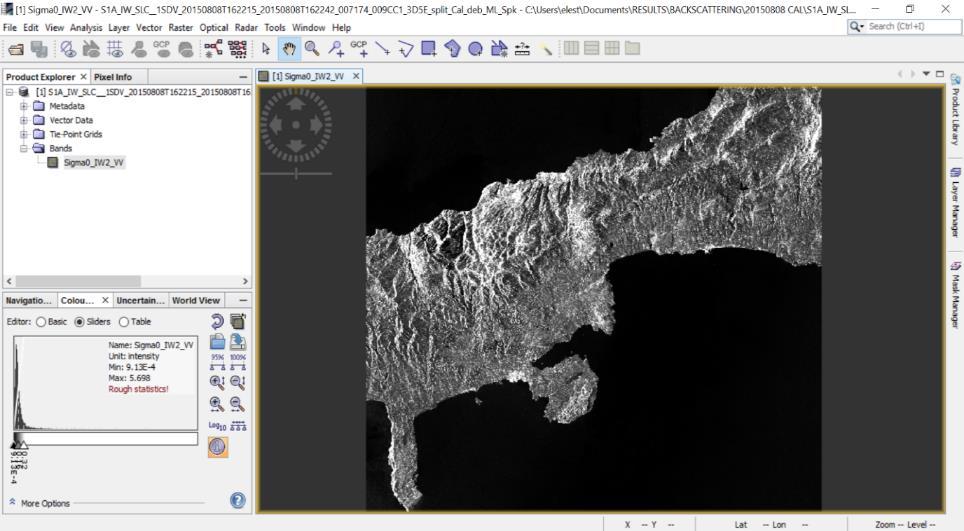964x531 pixels.
Task: Select the GCP placing tool
Action: click(x=359, y=49)
